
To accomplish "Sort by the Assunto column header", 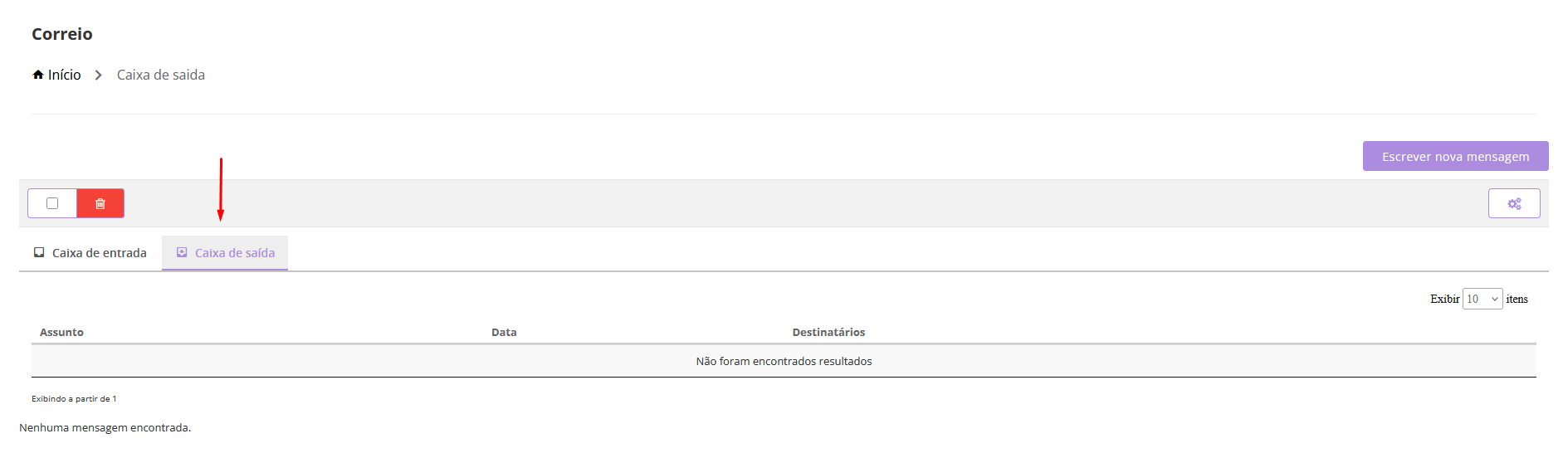I will pos(61,332).
